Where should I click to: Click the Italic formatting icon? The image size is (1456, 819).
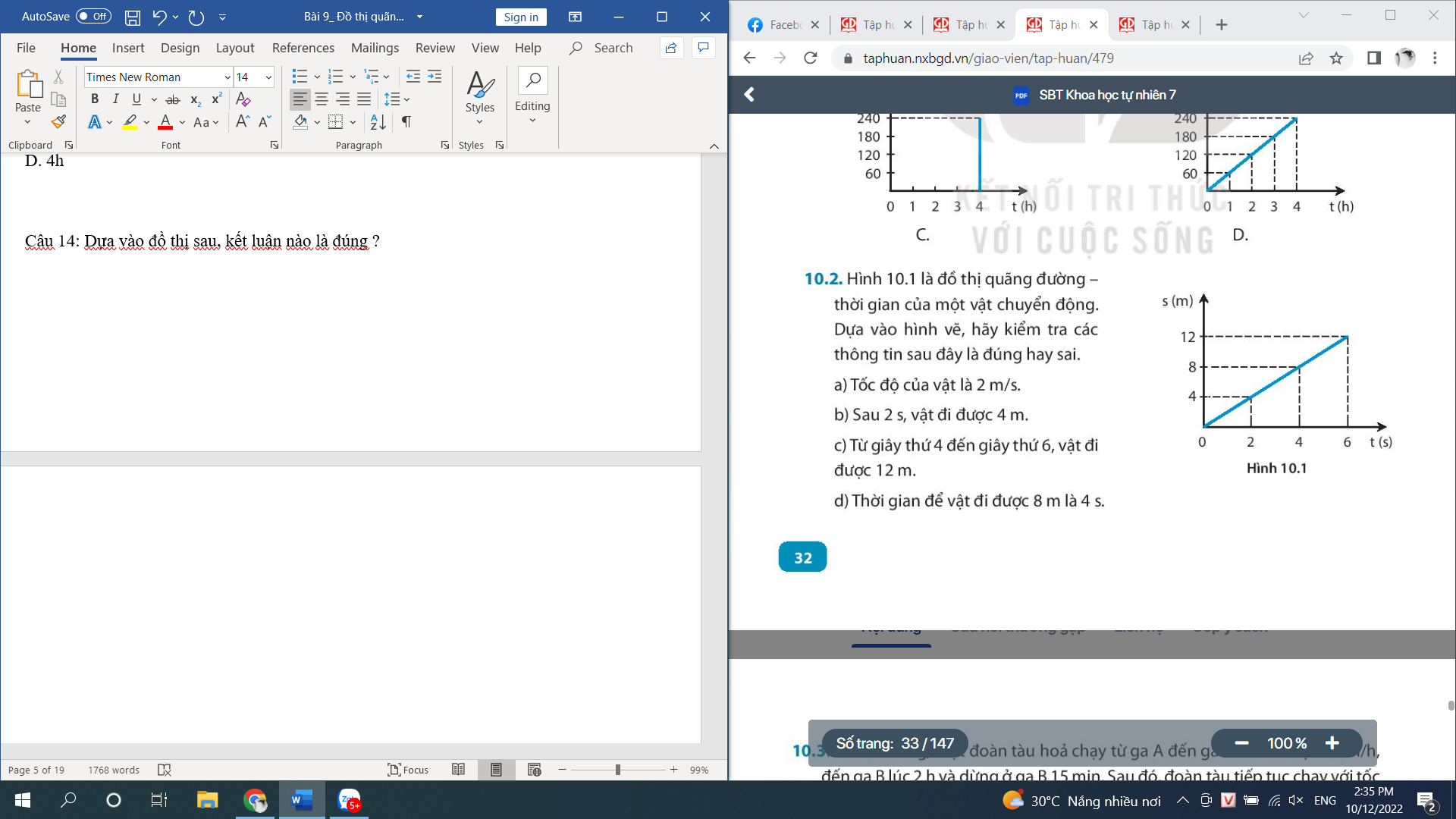point(115,98)
